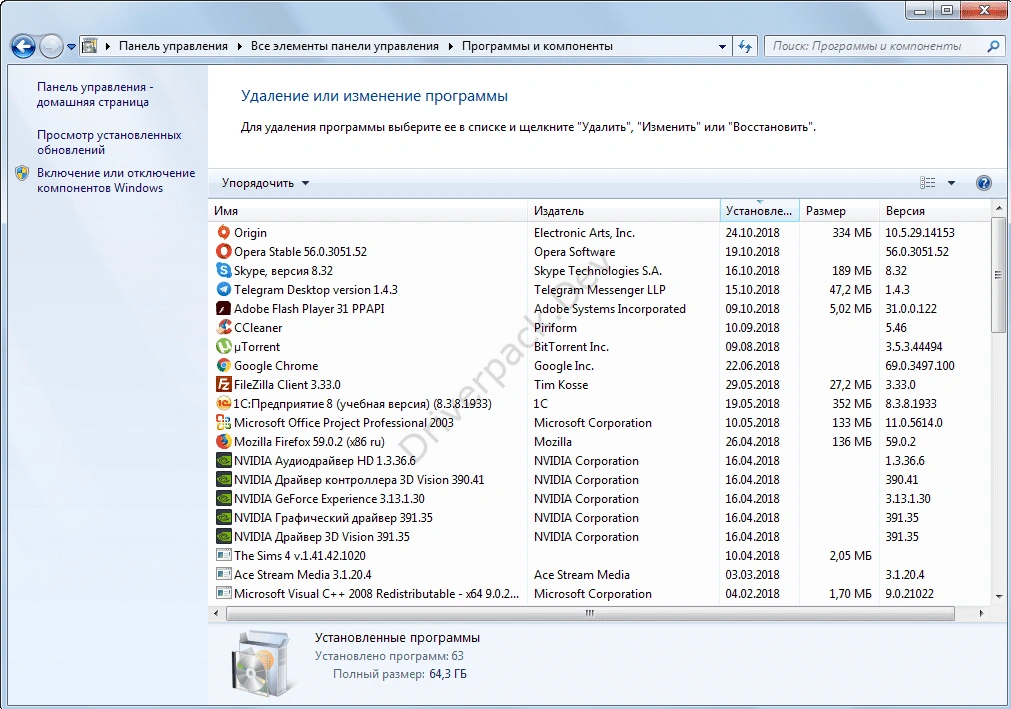This screenshot has width=1011, height=709.
Task: Open recent pages dropdown arrow
Action: tap(71, 47)
